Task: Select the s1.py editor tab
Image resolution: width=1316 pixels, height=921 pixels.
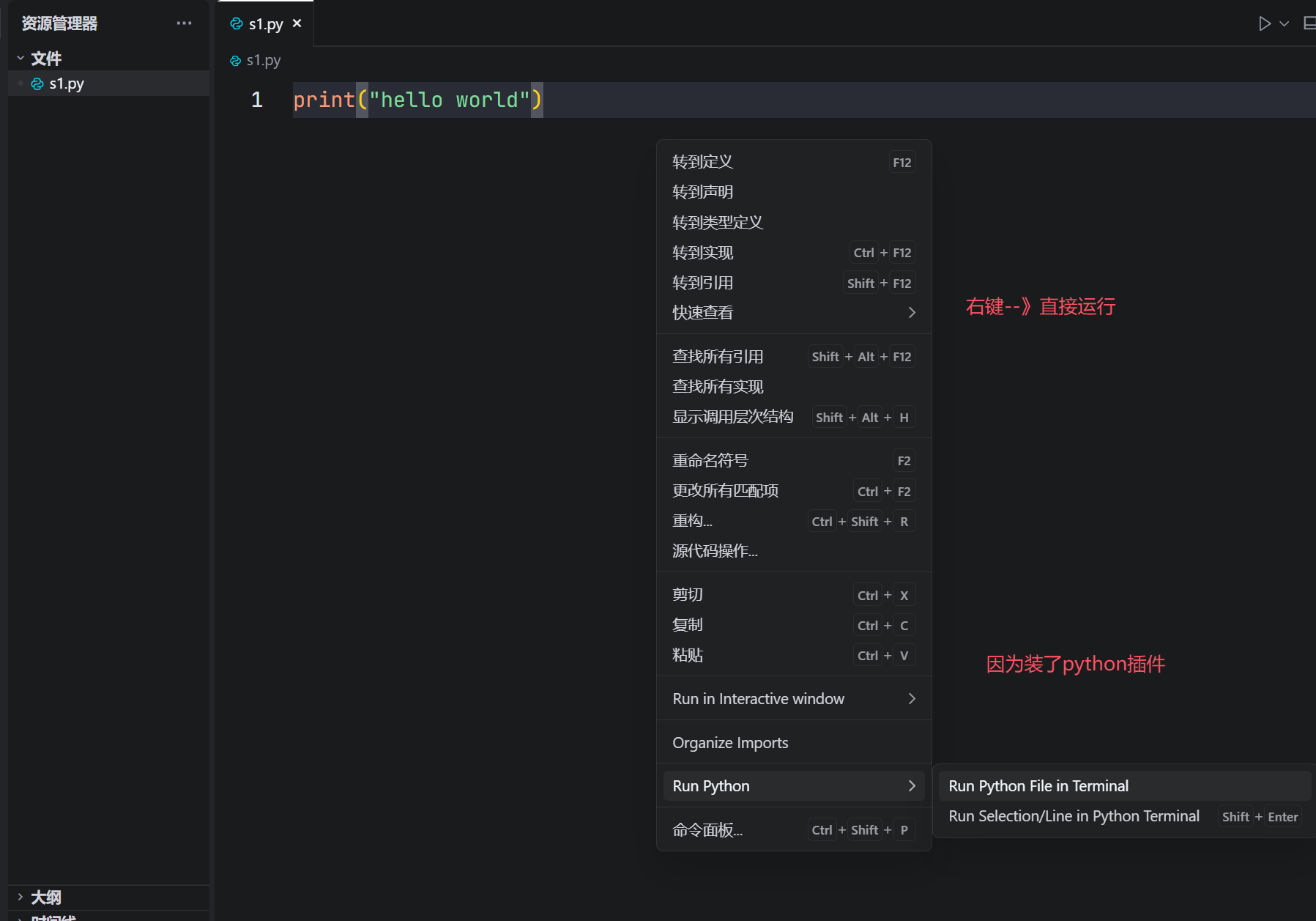Action: click(265, 23)
